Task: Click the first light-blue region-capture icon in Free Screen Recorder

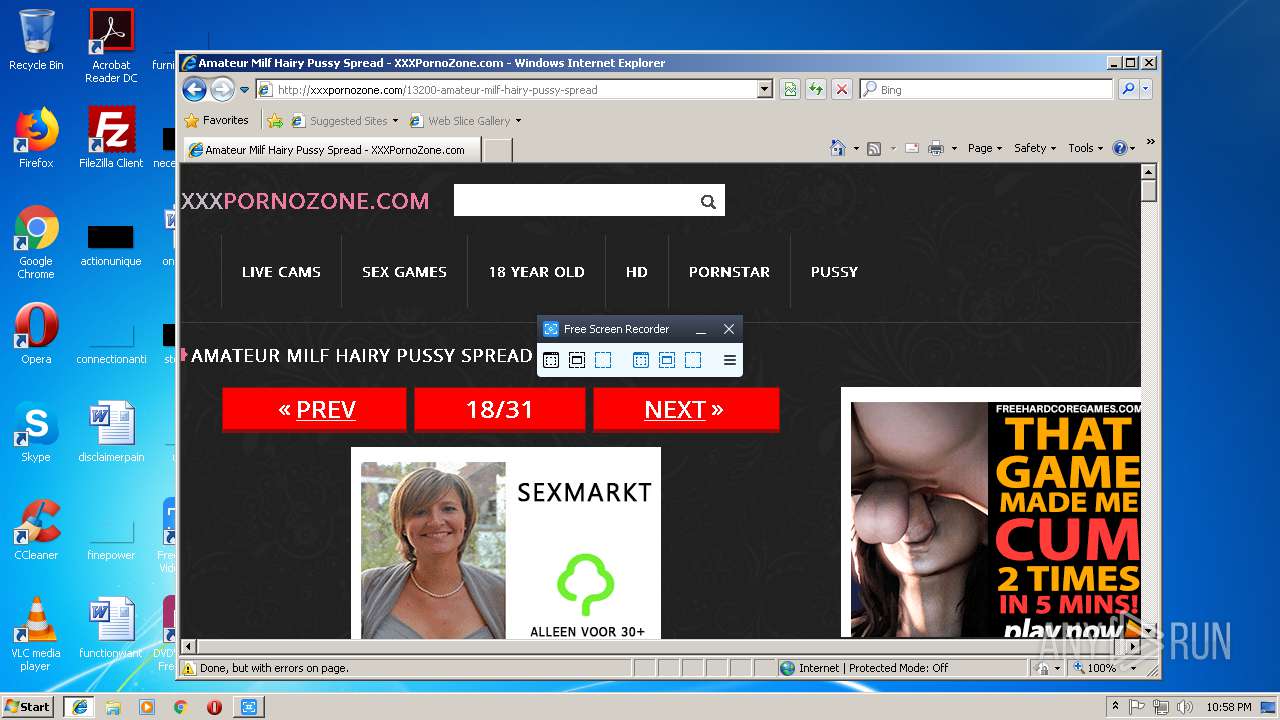Action: 603,360
